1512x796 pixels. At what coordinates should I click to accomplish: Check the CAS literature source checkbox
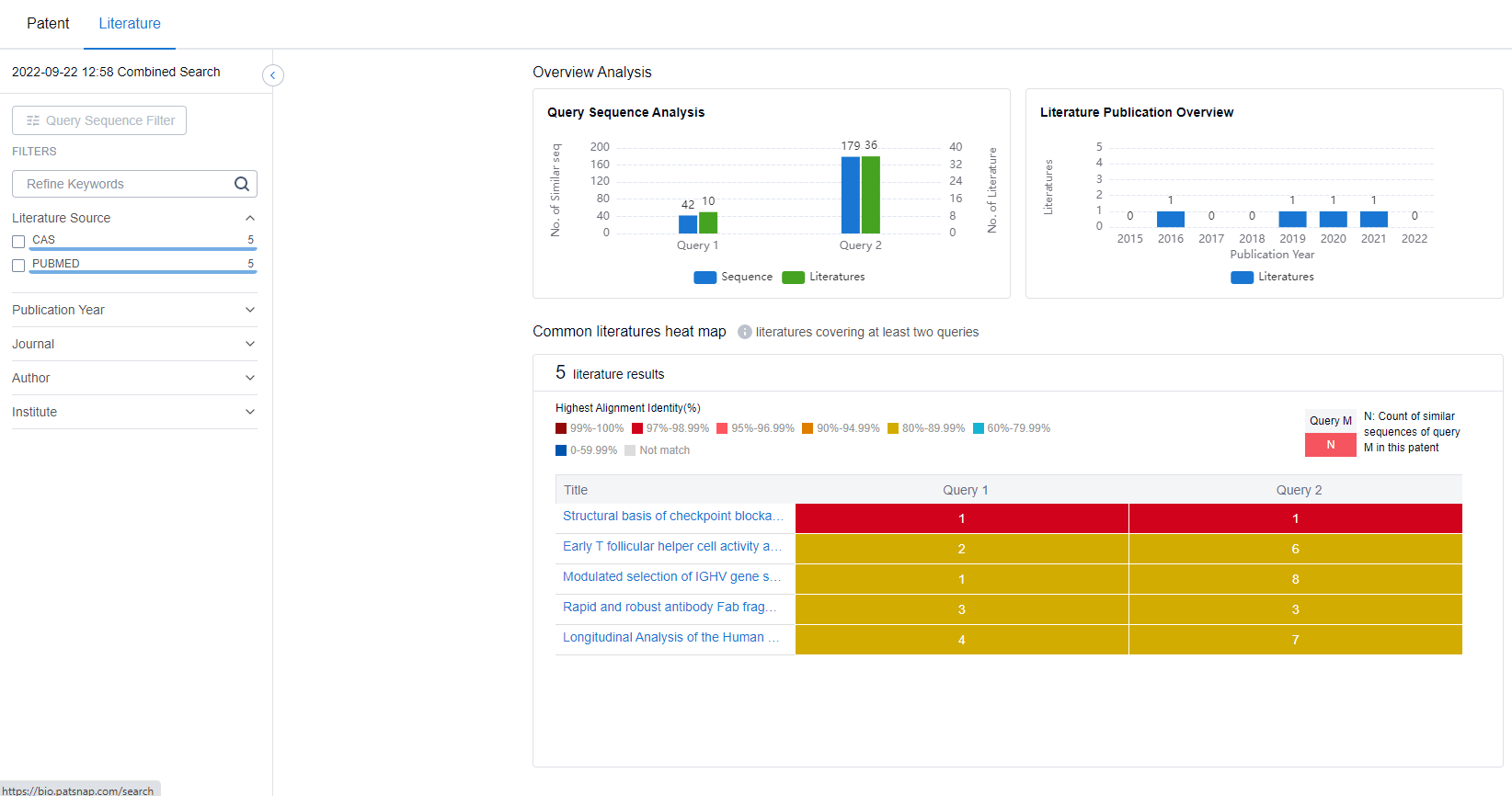coord(18,242)
